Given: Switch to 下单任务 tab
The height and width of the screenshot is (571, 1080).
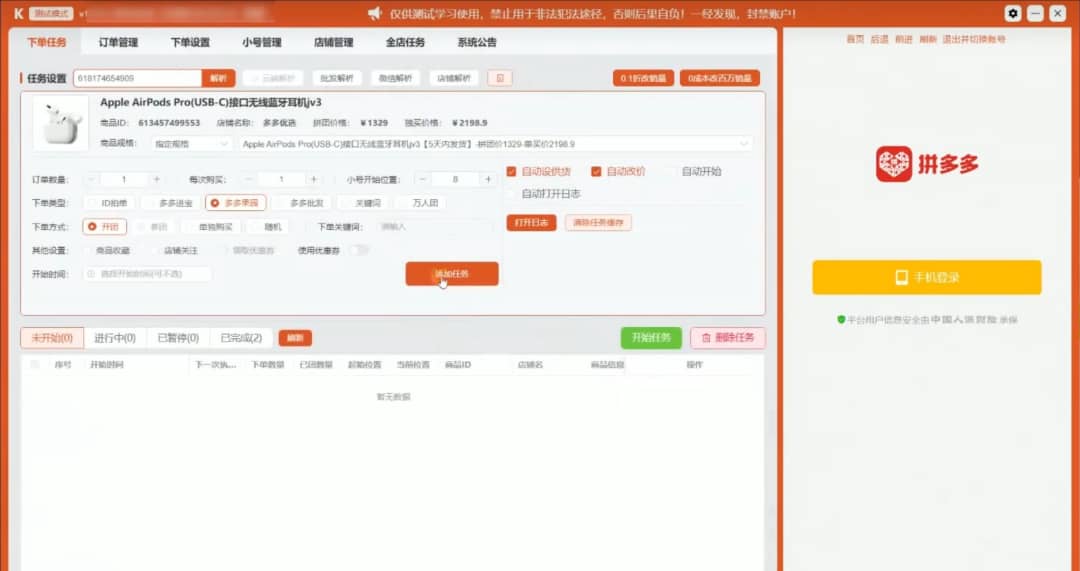Looking at the screenshot, I should [47, 42].
